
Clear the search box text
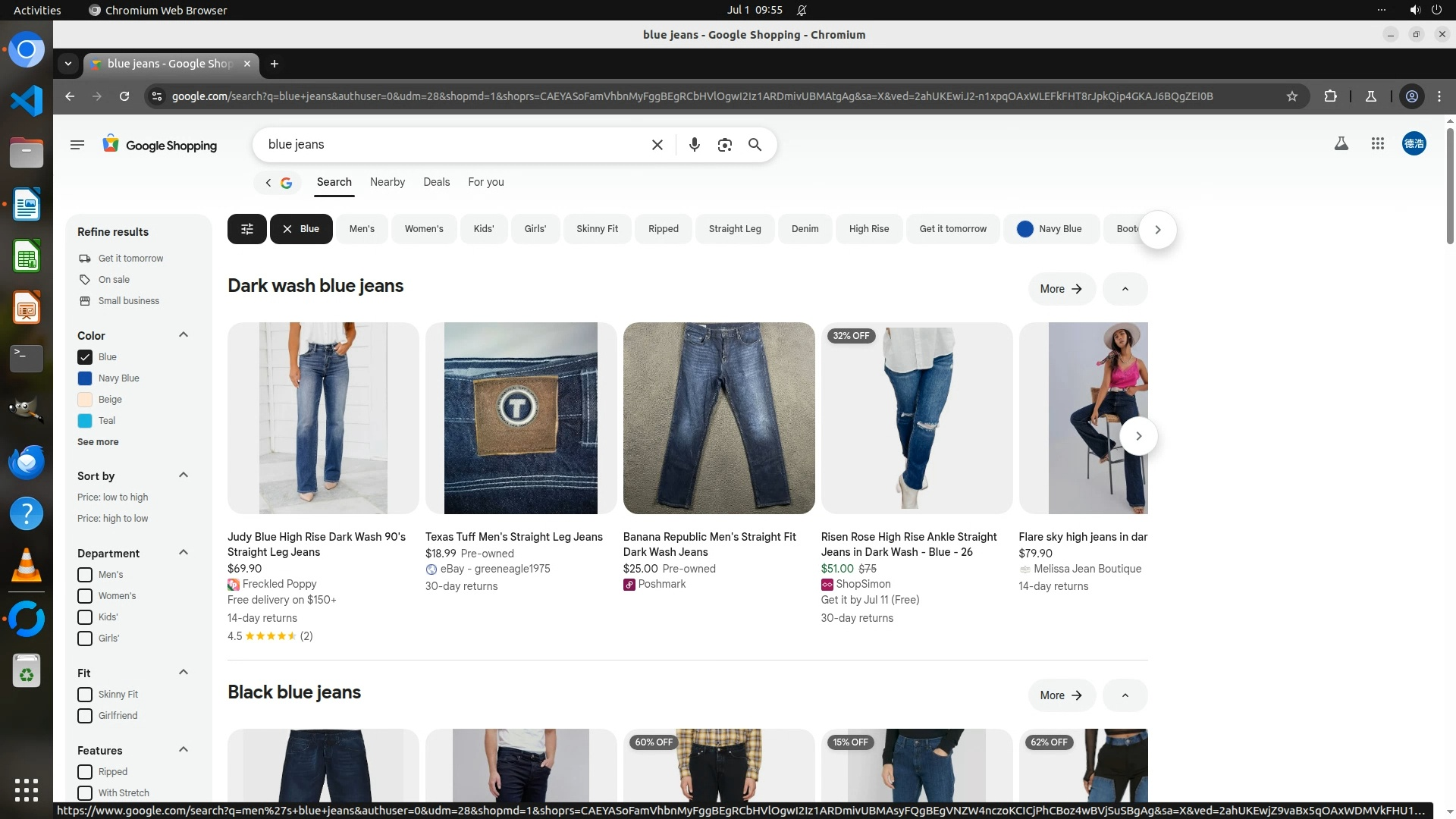click(x=657, y=145)
